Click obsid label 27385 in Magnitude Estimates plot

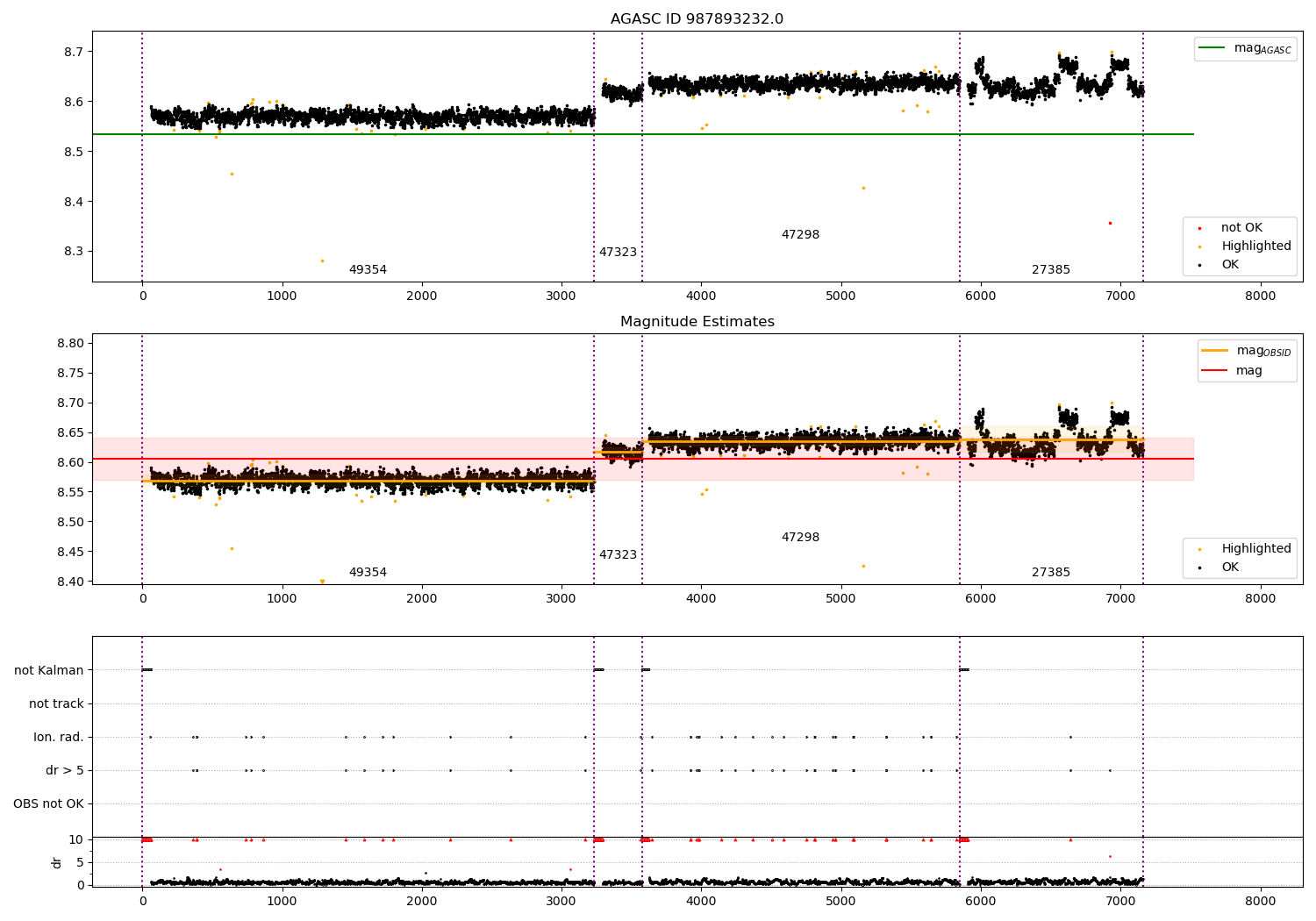pyautogui.click(x=1051, y=573)
